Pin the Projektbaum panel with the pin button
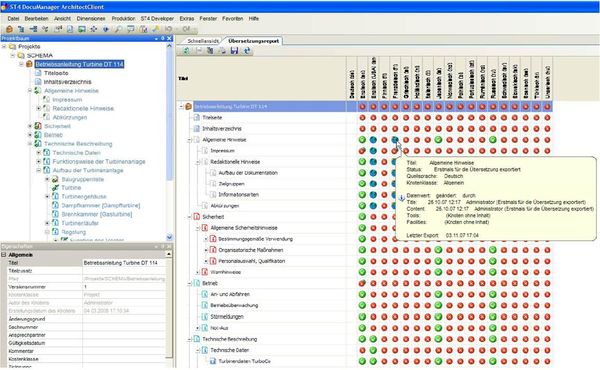600x370 pixels. (162, 38)
